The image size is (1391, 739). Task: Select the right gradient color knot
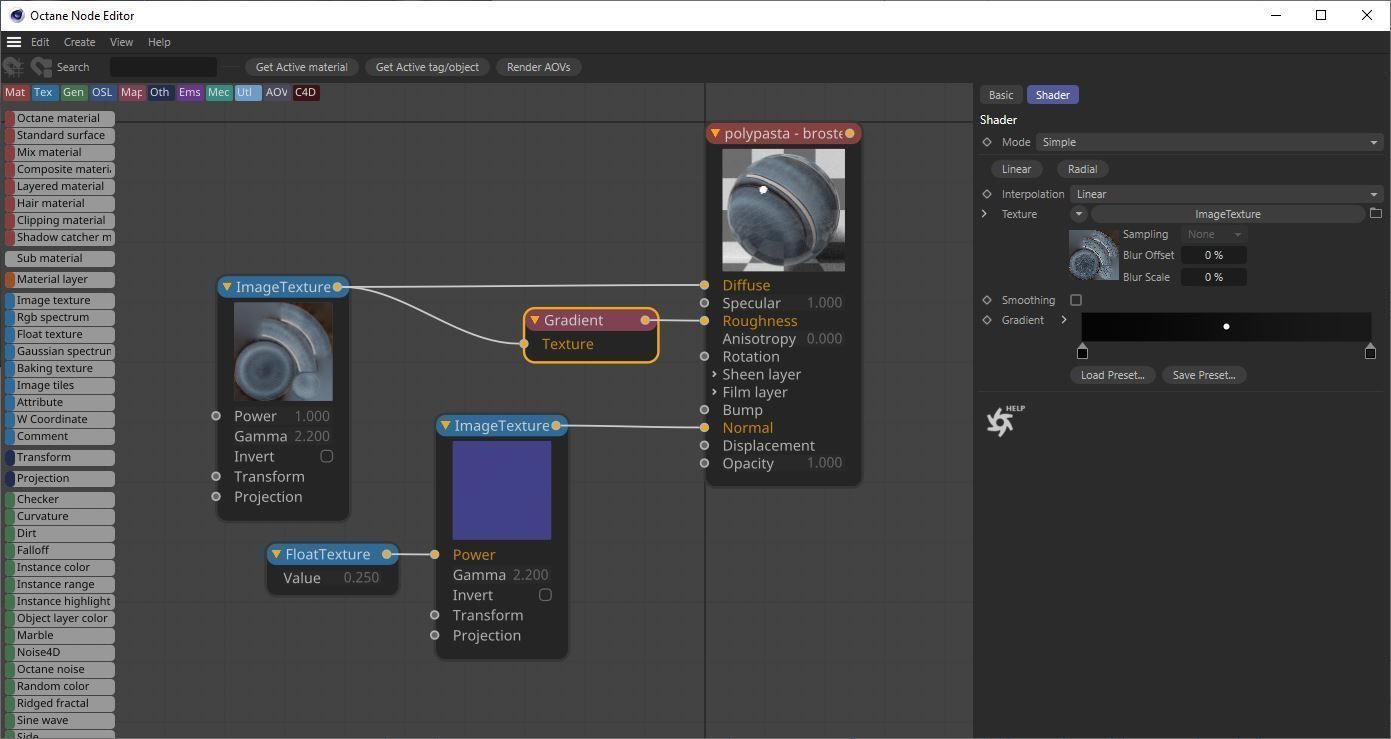(1370, 351)
